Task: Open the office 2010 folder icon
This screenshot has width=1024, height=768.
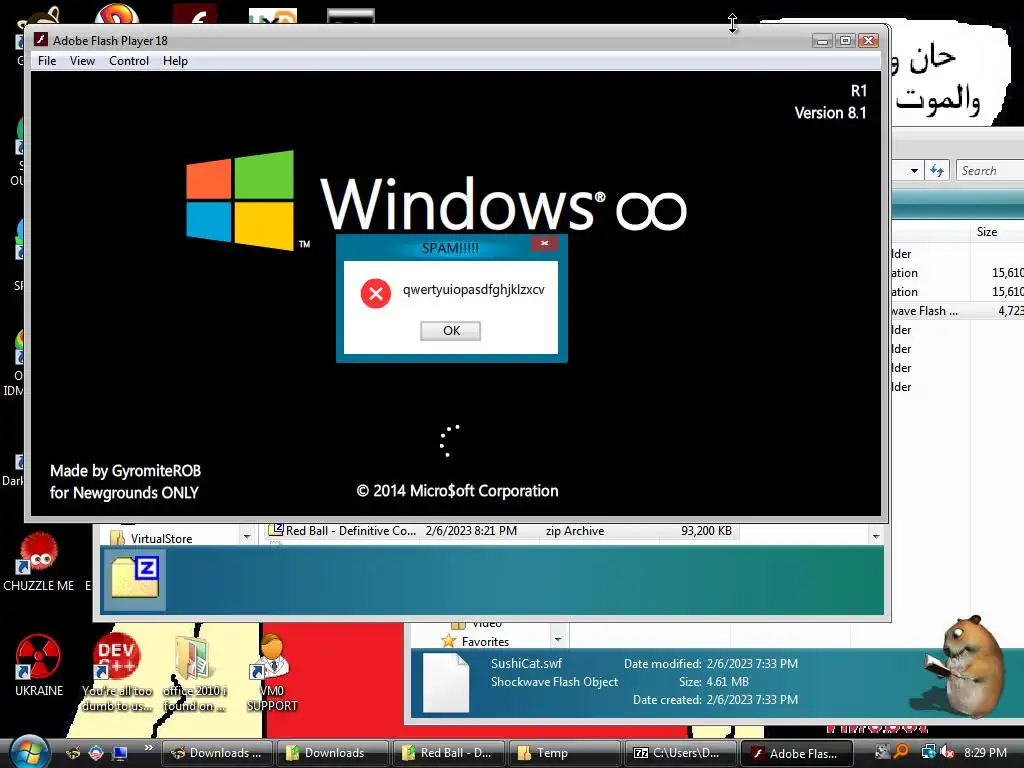Action: [194, 673]
